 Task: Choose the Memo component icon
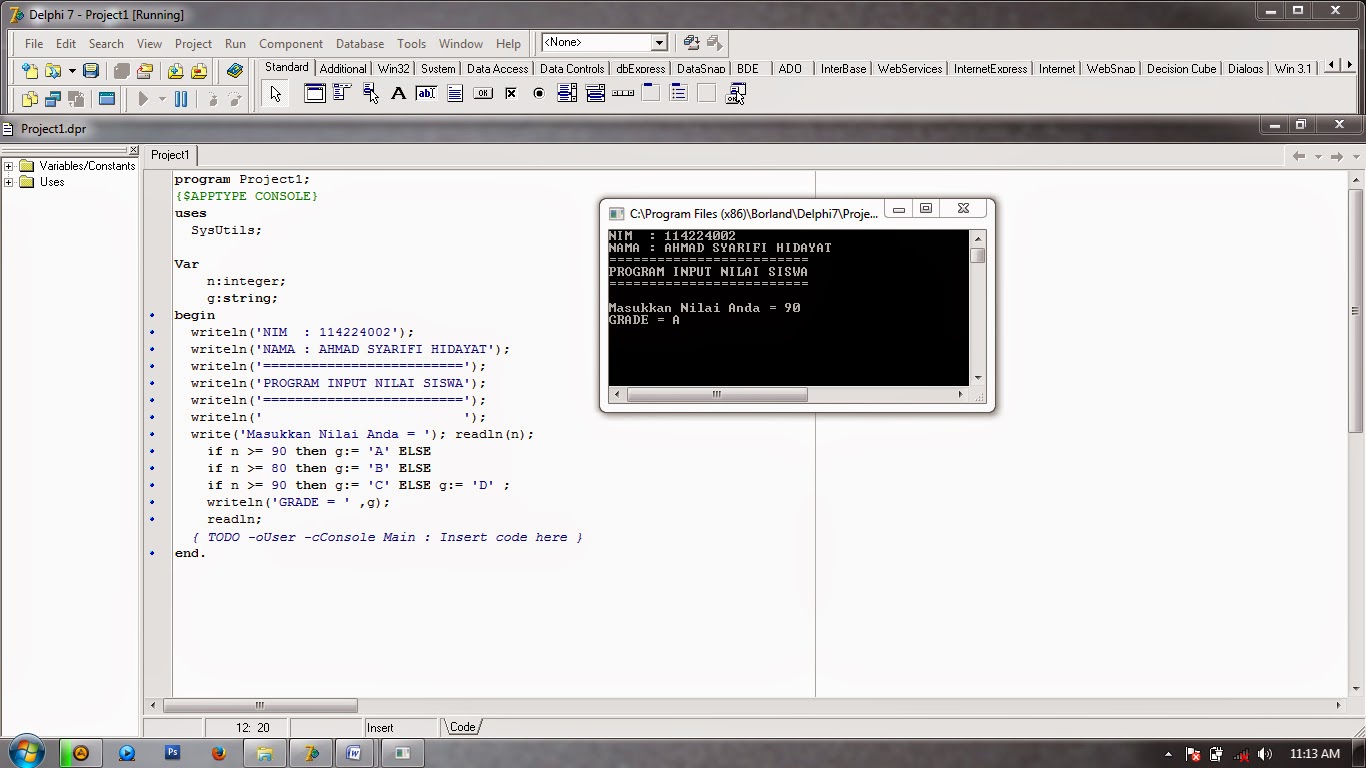pos(455,94)
